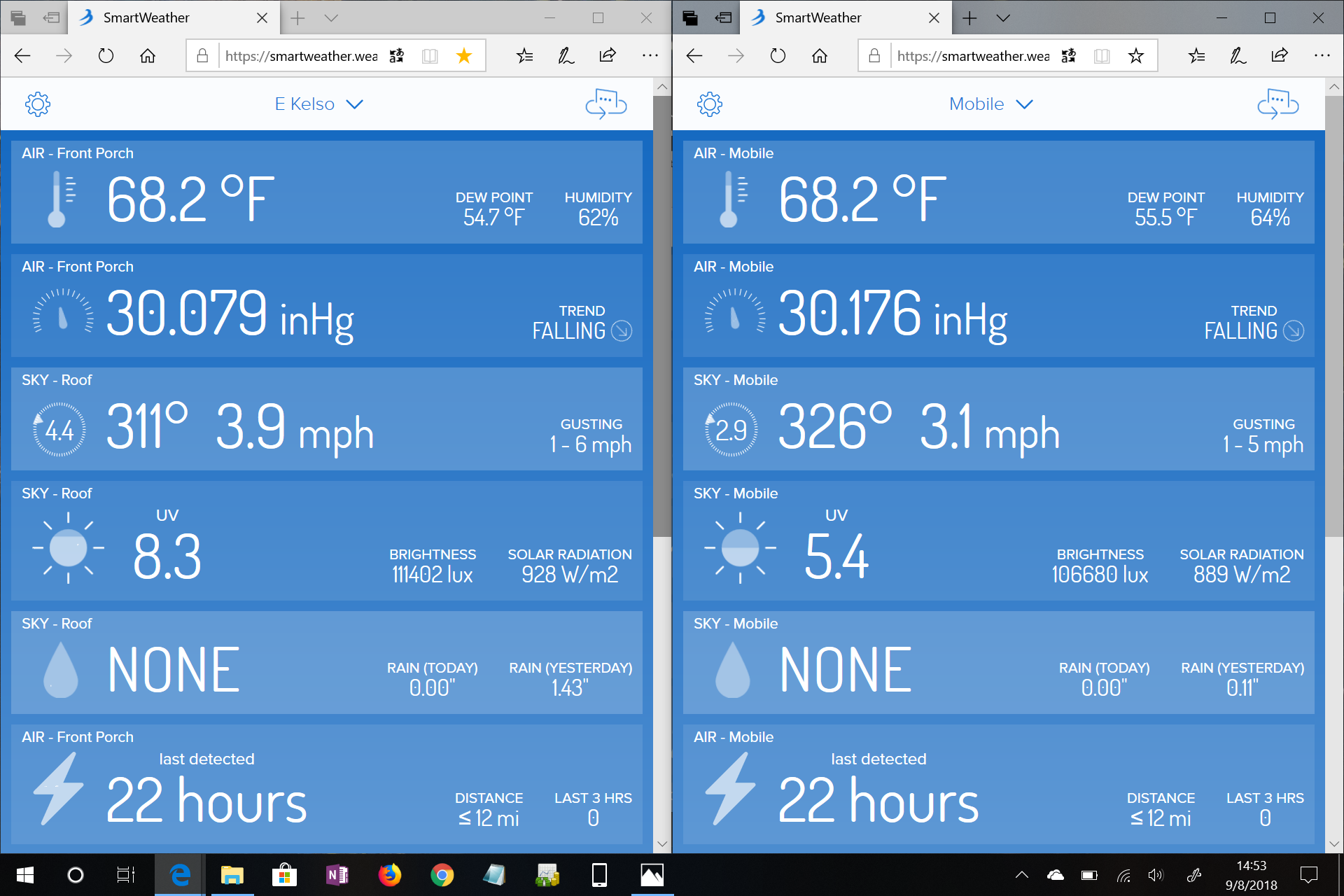Close the right SmartWeather tab
The image size is (1344, 896).
934,18
